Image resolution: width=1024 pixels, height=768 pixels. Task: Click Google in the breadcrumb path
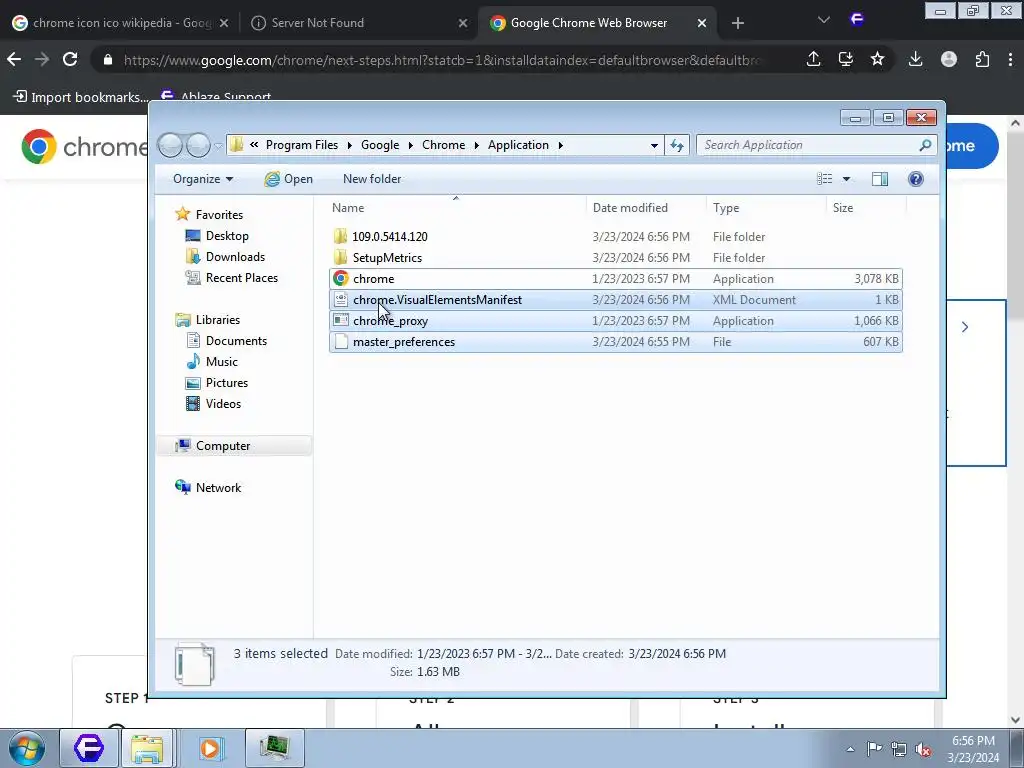pos(379,145)
